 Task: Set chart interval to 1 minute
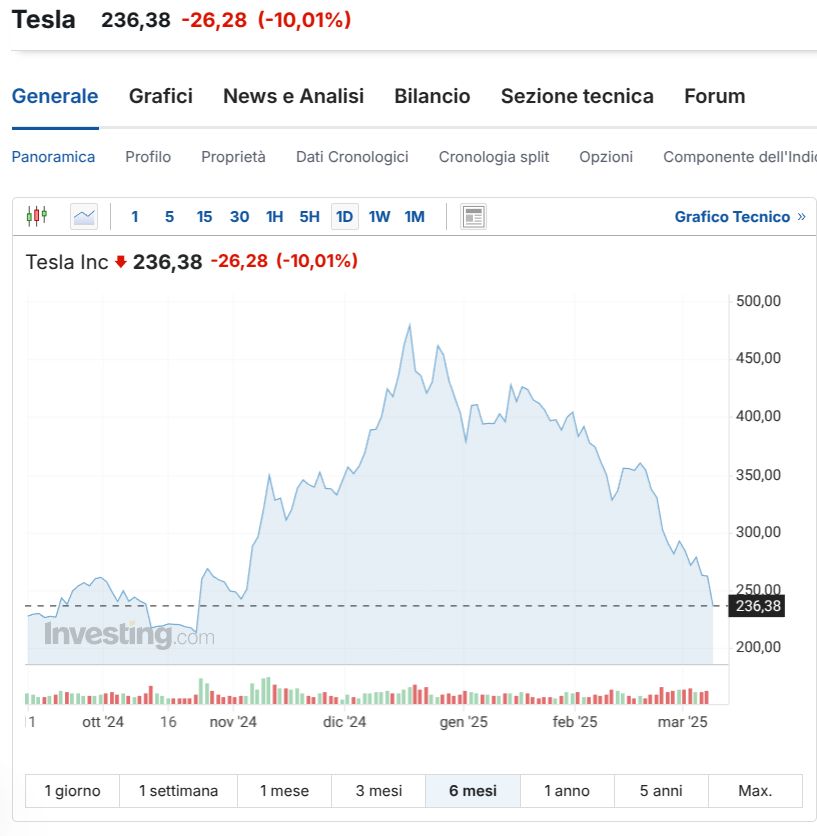(x=135, y=216)
